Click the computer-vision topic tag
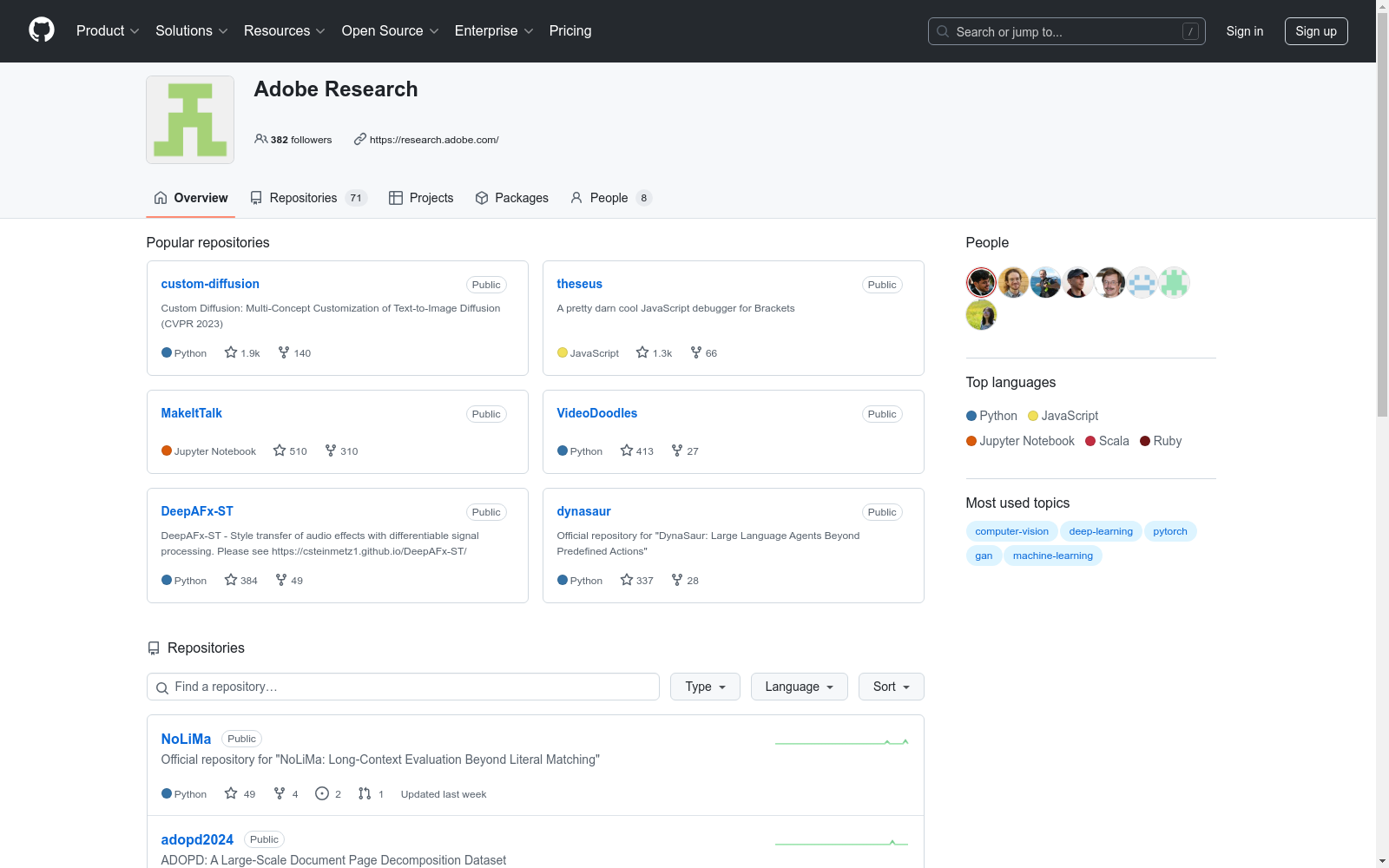This screenshot has height=868, width=1389. tap(1011, 531)
